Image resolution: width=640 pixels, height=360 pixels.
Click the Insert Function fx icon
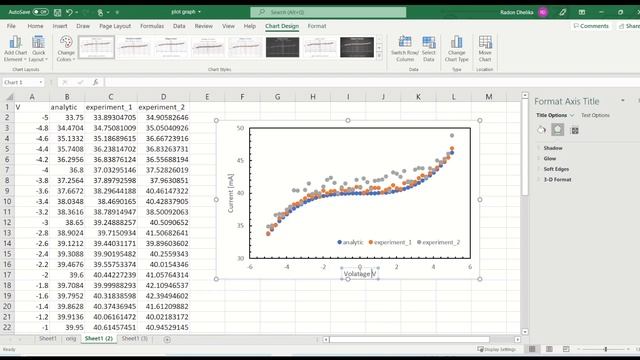pyautogui.click(x=95, y=82)
